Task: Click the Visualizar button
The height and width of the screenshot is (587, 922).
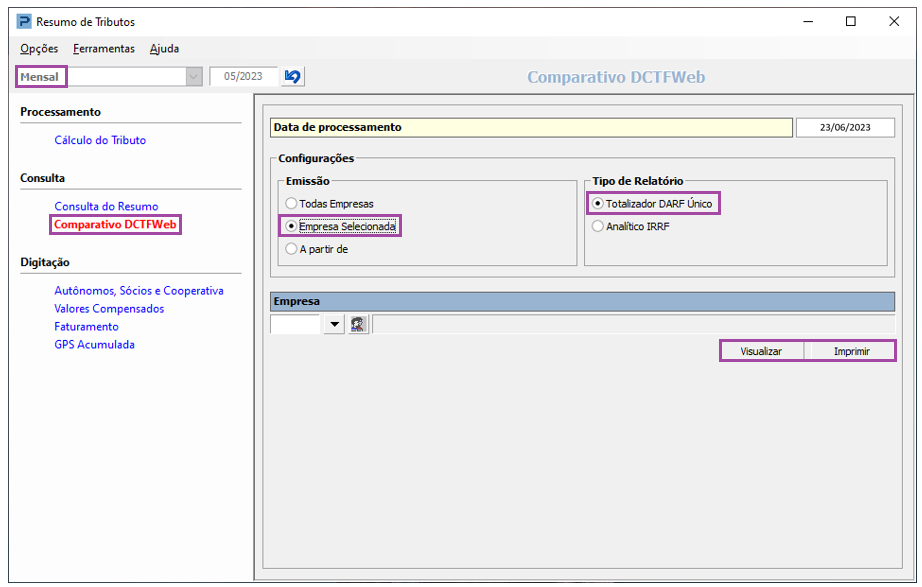Action: click(761, 351)
